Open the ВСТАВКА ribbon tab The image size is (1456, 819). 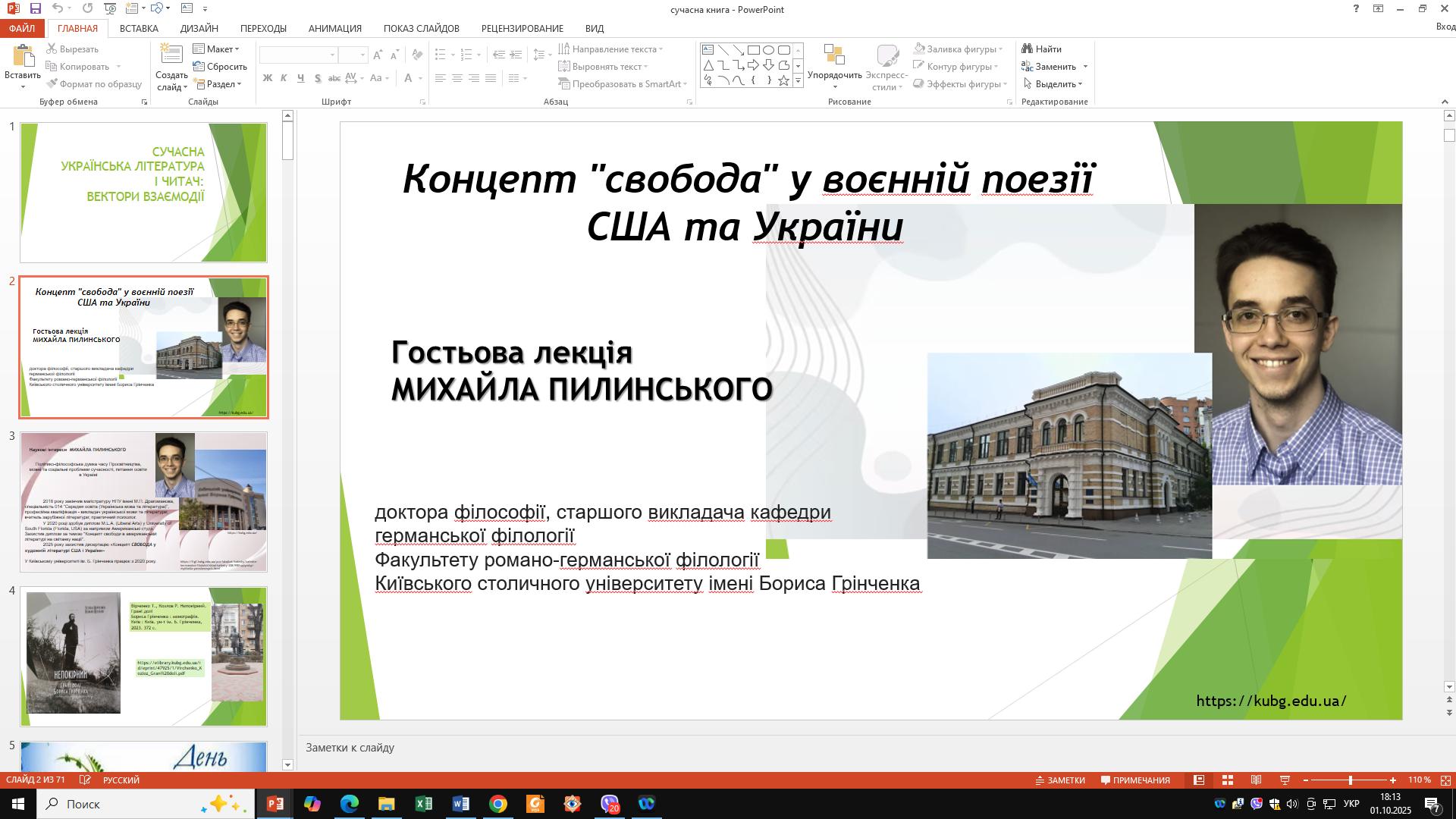[139, 28]
